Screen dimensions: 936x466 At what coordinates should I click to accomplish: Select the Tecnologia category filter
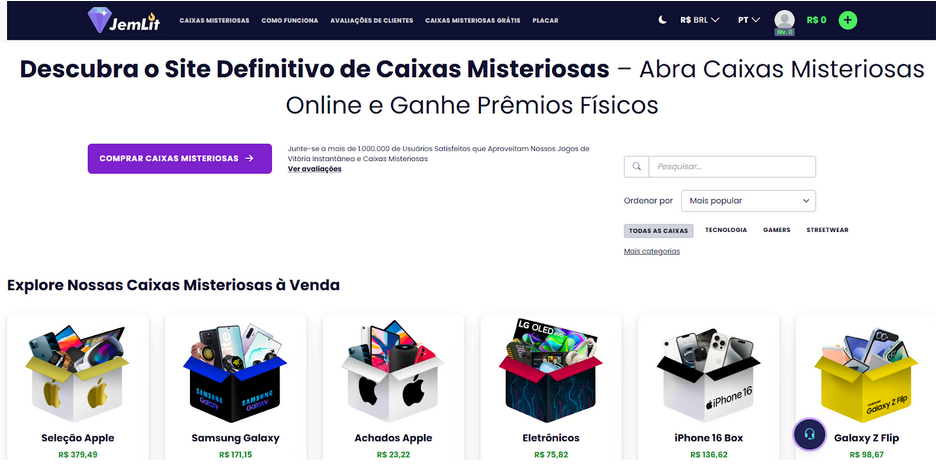pos(726,230)
